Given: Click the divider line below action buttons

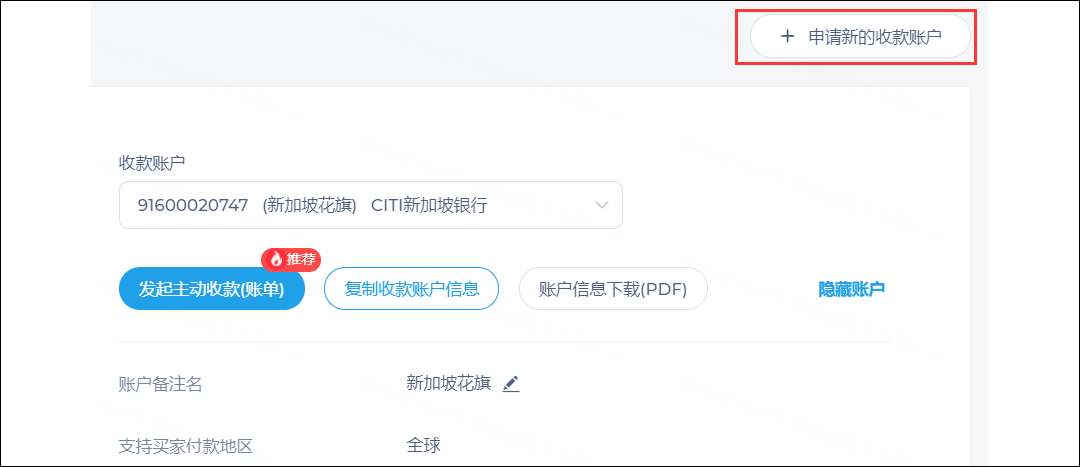Looking at the screenshot, I should tap(505, 342).
